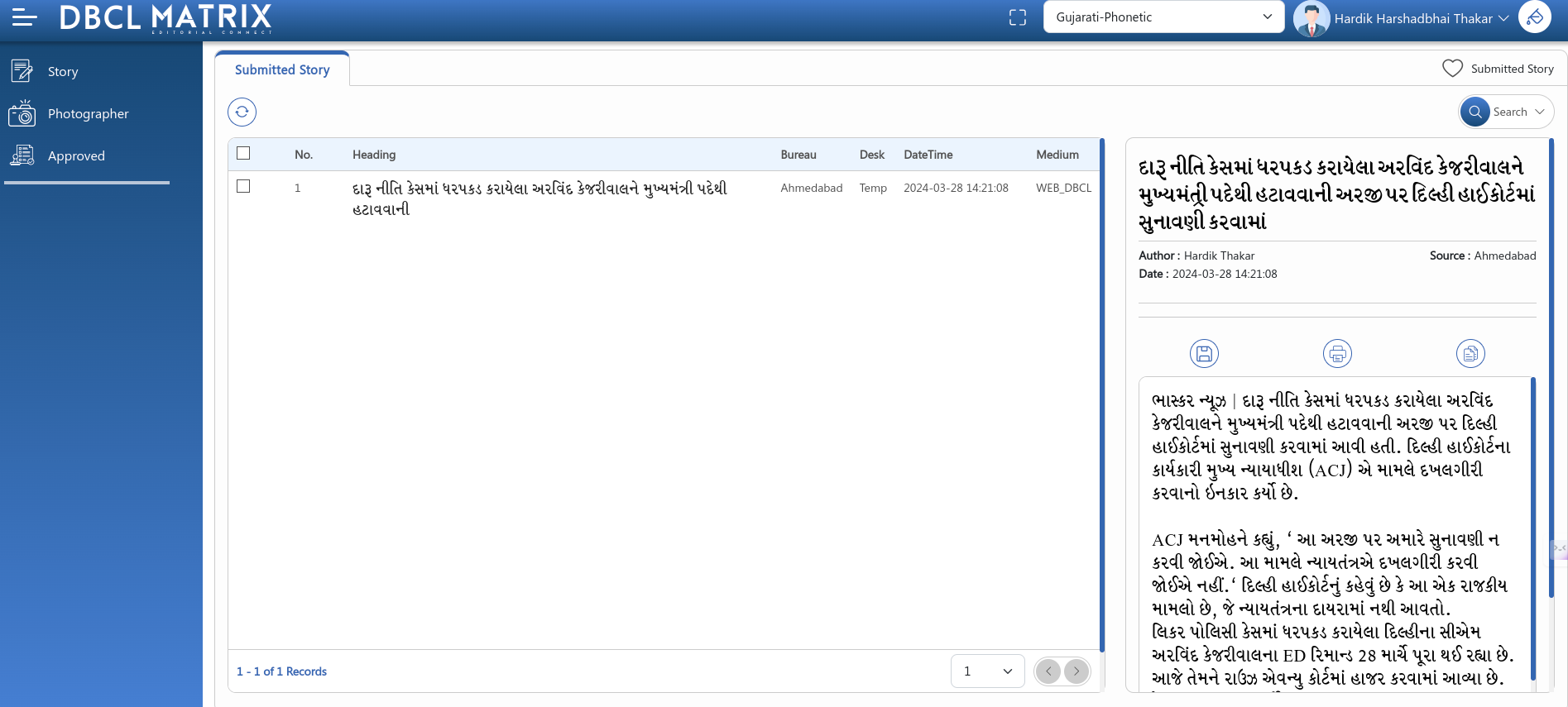Select the Submitted Story tab
This screenshot has width=1568, height=707.
(x=282, y=69)
